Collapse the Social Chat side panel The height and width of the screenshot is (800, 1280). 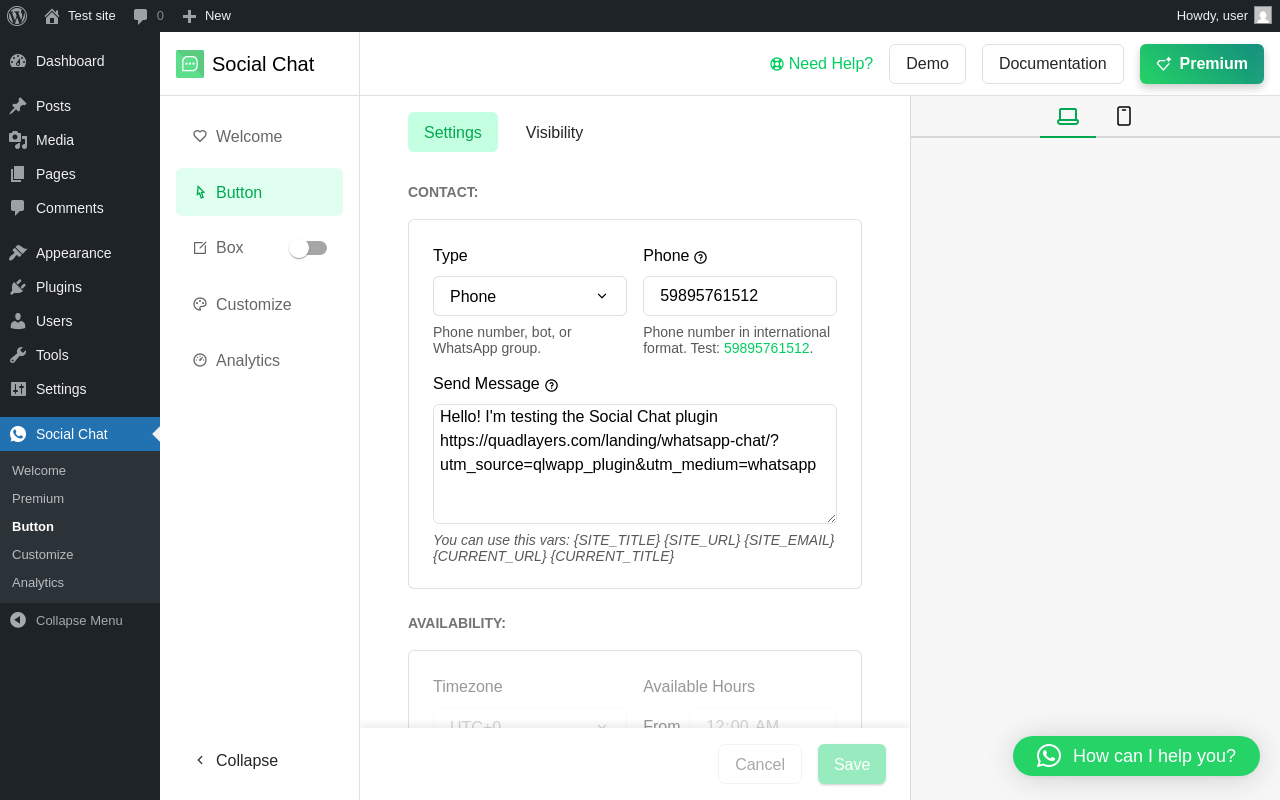(x=236, y=760)
